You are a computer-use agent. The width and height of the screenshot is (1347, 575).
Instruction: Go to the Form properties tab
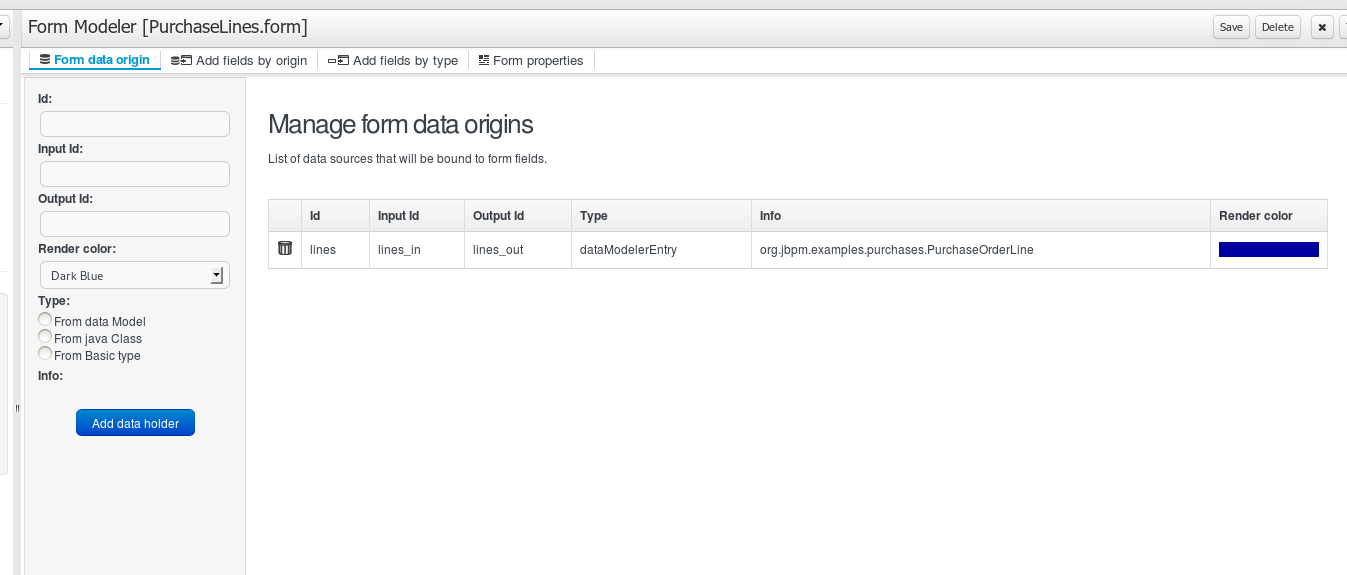click(x=531, y=61)
